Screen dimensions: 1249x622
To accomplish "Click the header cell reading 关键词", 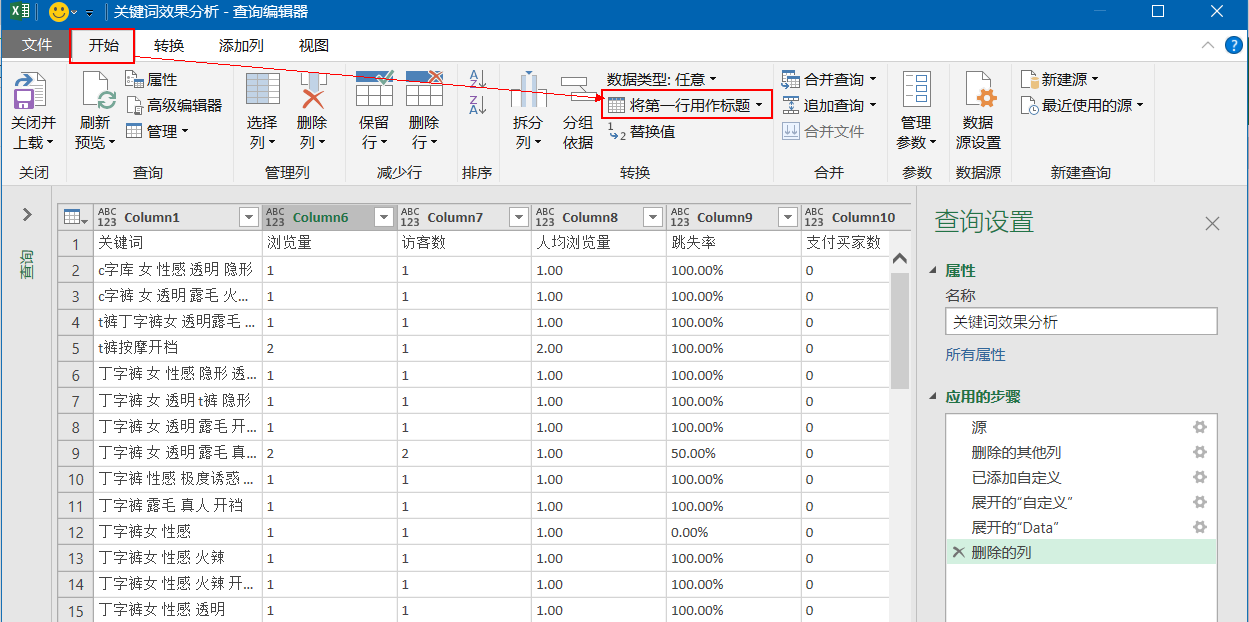I will [177, 243].
